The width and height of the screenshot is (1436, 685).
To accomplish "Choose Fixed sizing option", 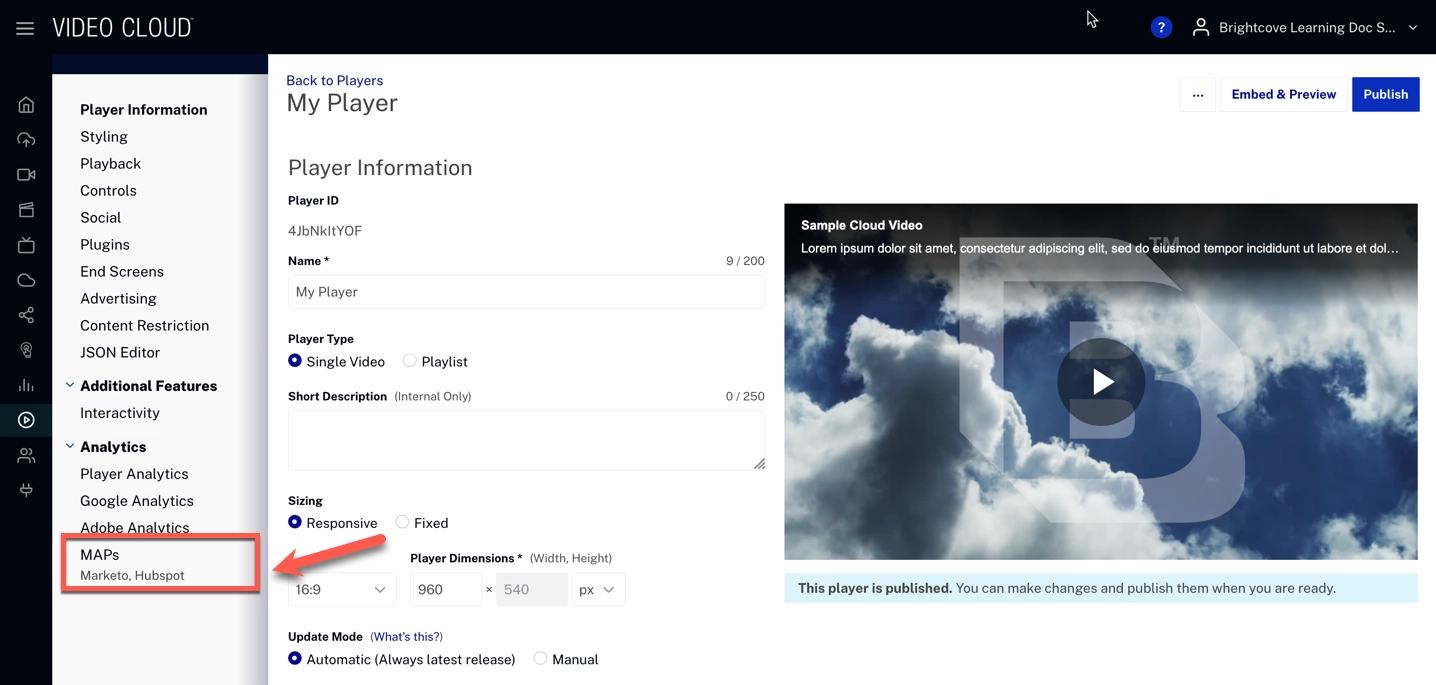I will (402, 522).
